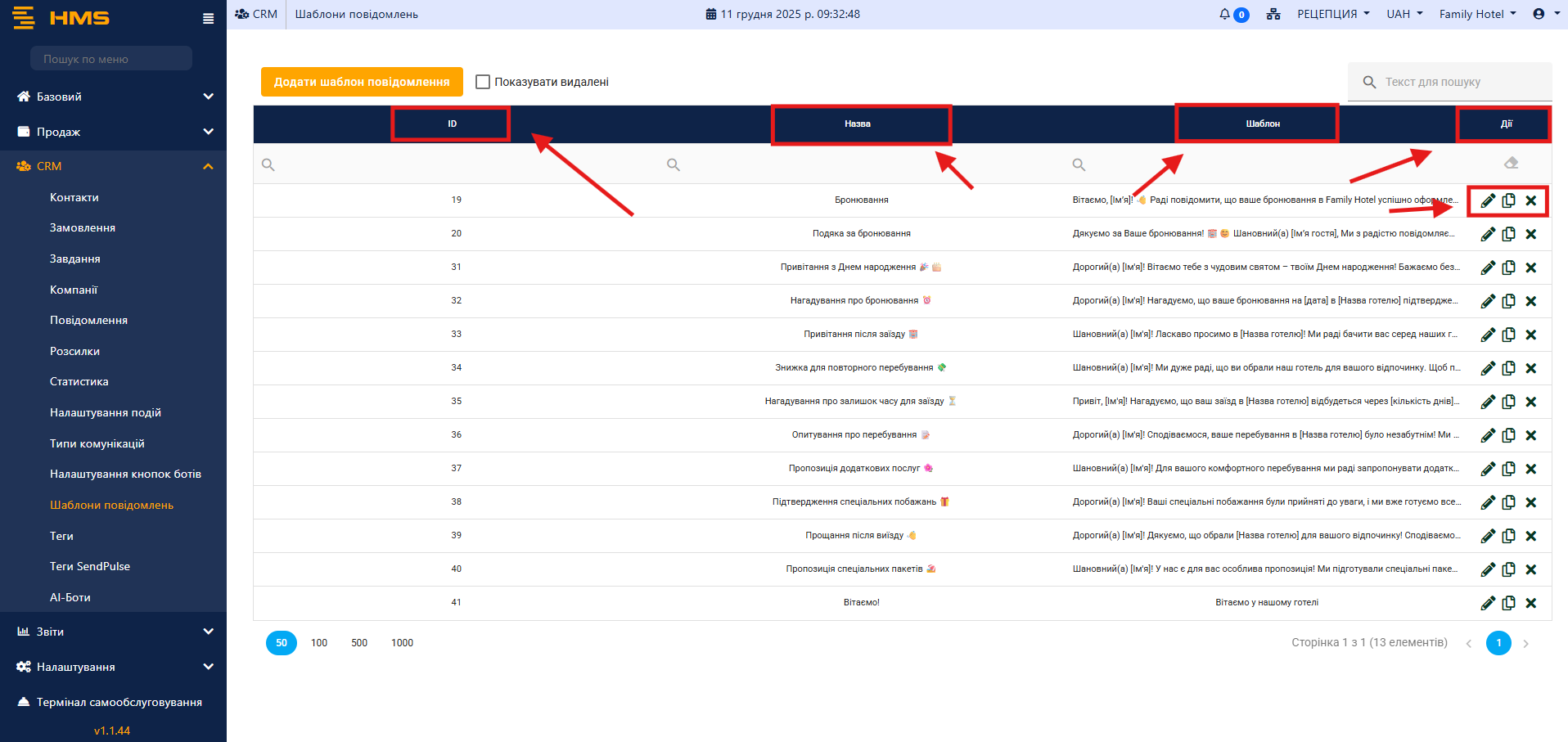Open the РЕЦЕПЦИЯ dropdown
The image size is (1568, 742).
(x=1332, y=14)
